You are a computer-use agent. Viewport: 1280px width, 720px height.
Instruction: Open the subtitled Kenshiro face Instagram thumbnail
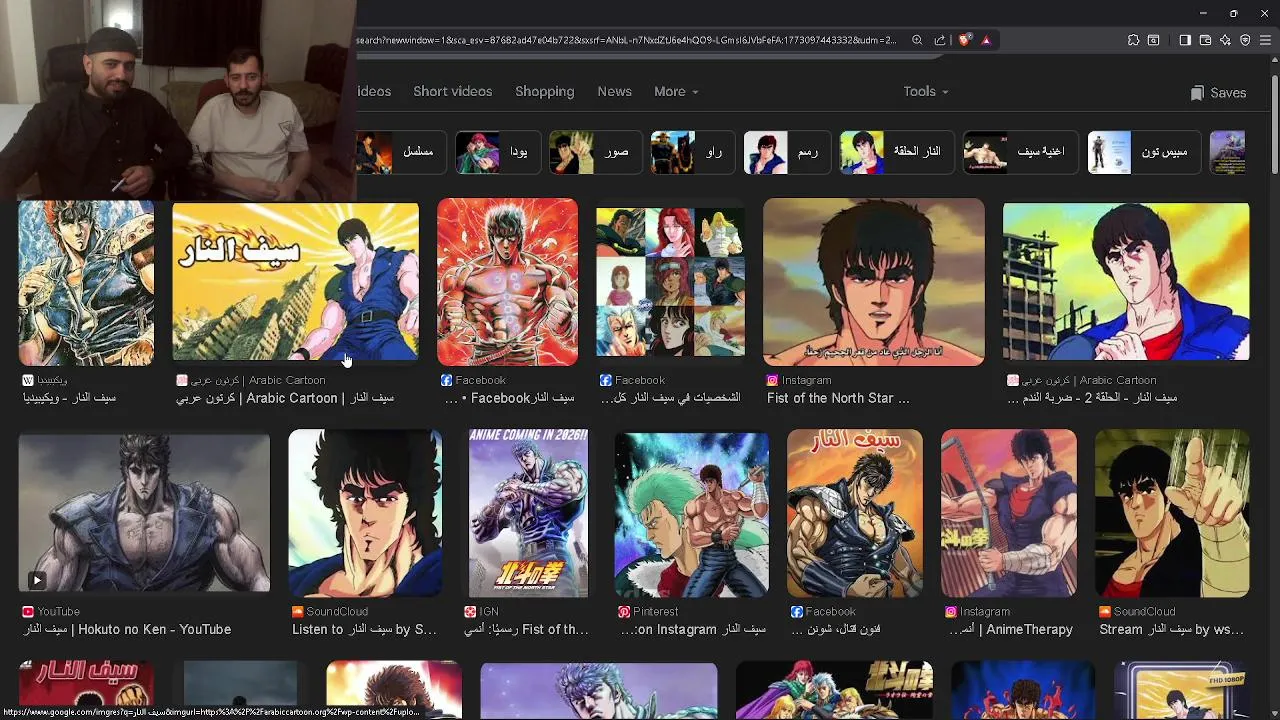874,282
